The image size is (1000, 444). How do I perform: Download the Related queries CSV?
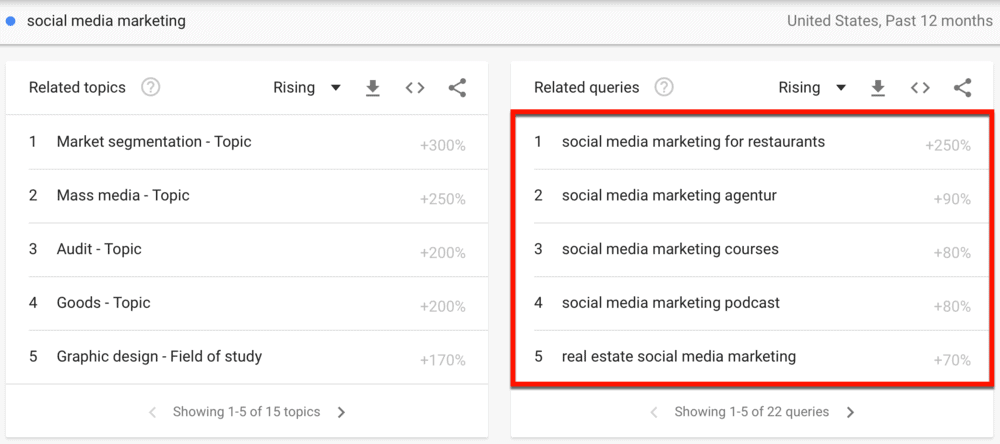point(878,88)
